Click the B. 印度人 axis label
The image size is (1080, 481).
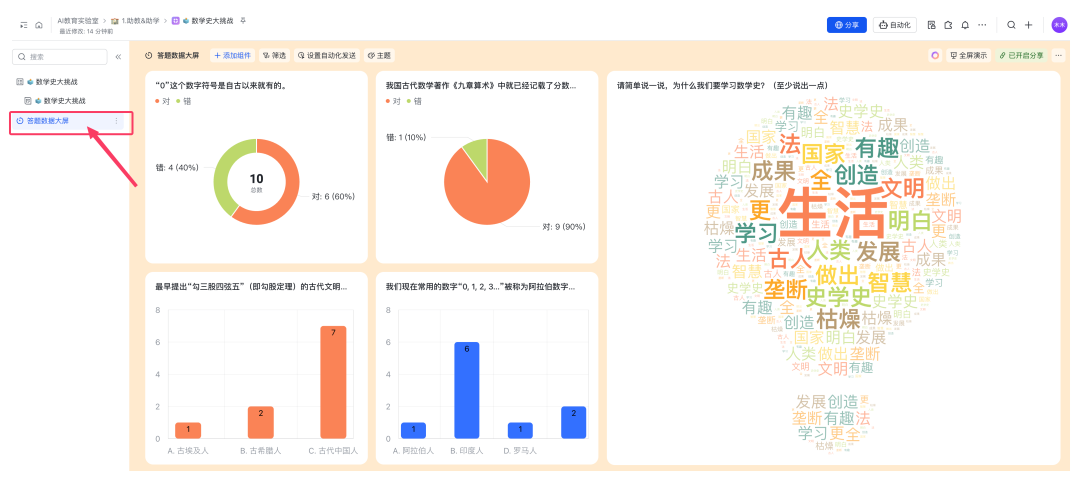pos(466,451)
